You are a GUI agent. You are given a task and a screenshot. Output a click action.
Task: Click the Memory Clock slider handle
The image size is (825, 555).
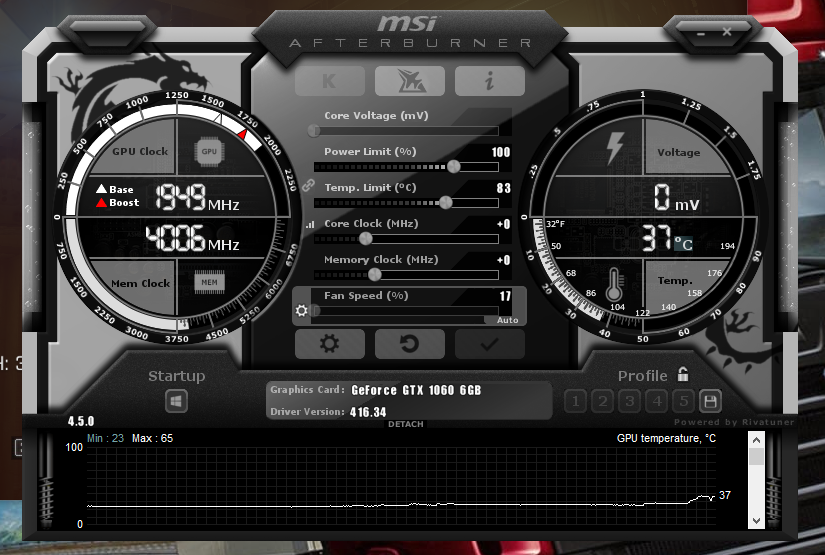click(375, 275)
